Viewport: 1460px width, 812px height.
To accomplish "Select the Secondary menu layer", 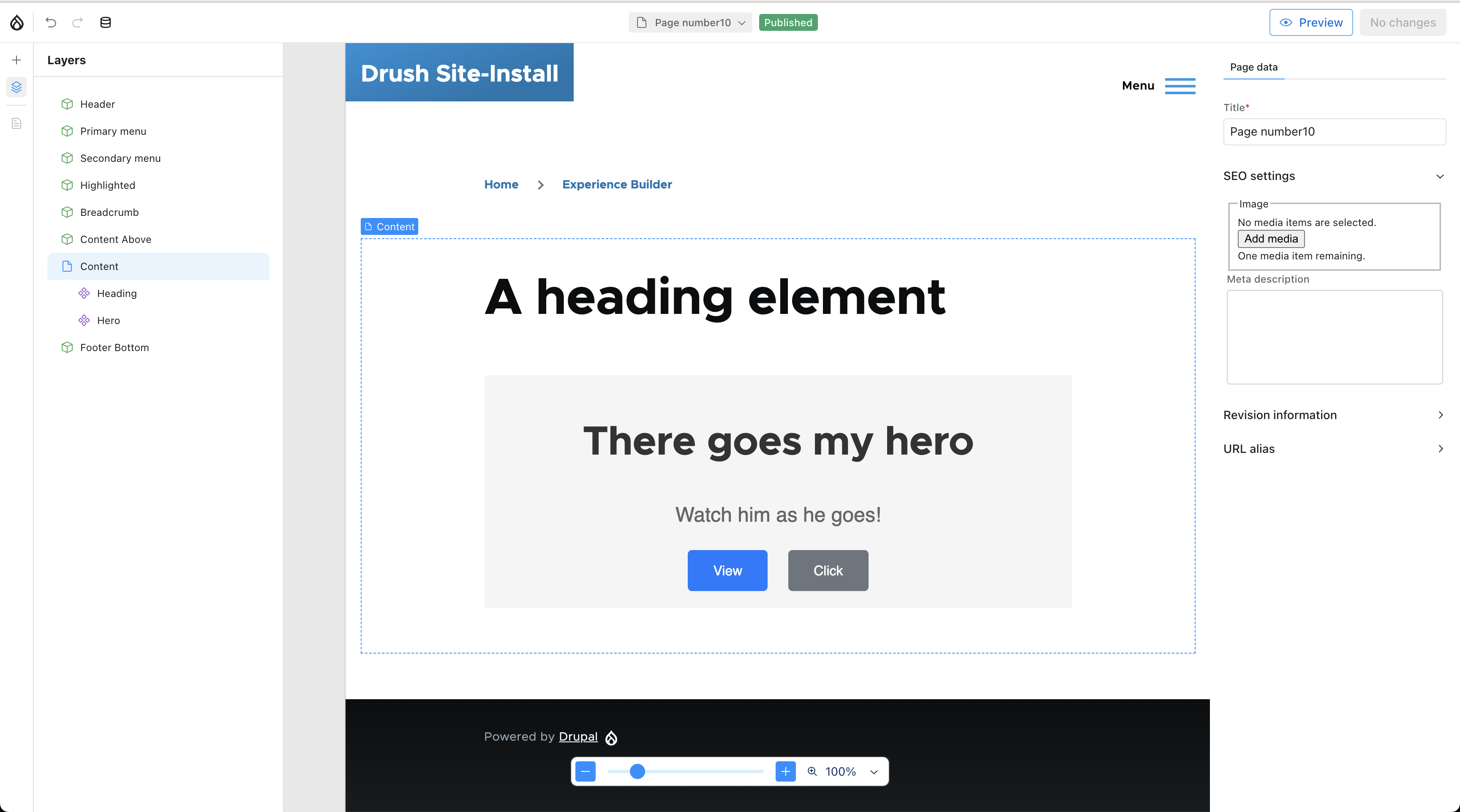I will [158, 158].
